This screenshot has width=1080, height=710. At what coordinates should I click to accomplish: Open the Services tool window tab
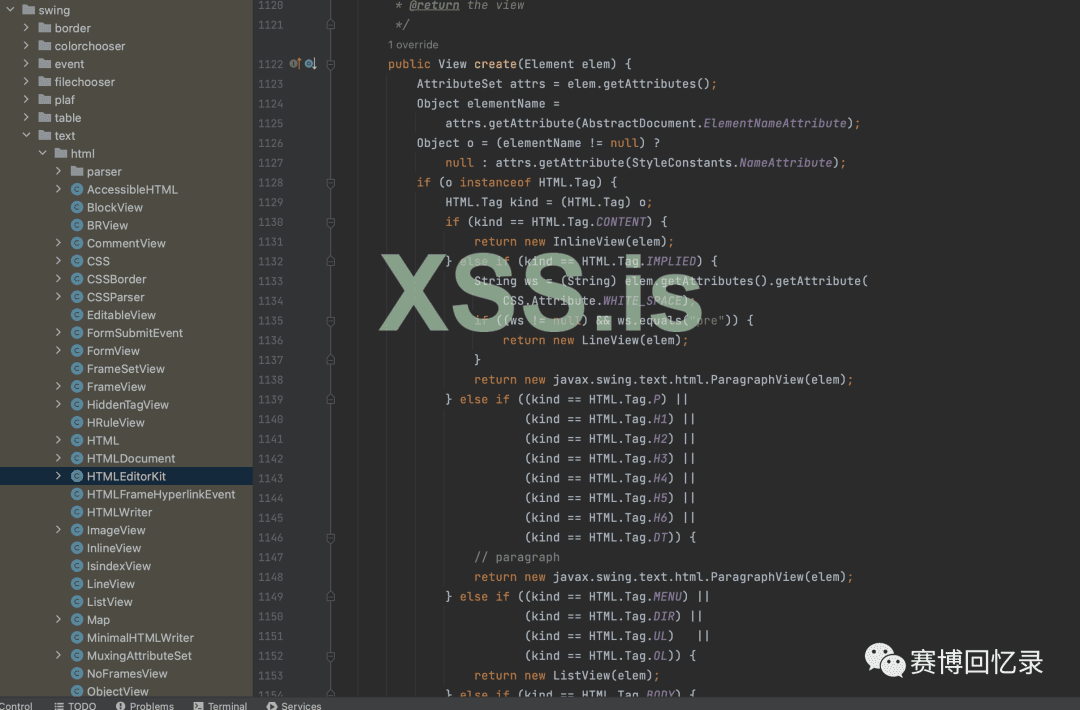click(x=294, y=705)
